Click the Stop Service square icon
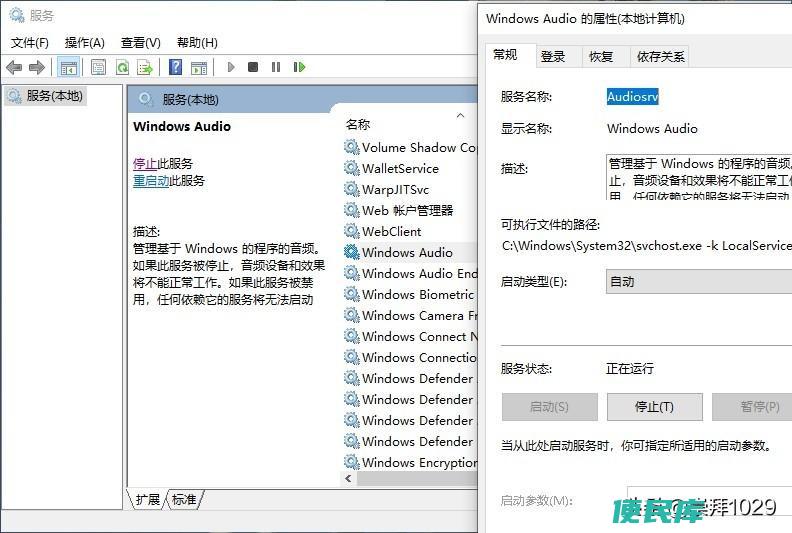Screen dimensions: 792x533 253,67
